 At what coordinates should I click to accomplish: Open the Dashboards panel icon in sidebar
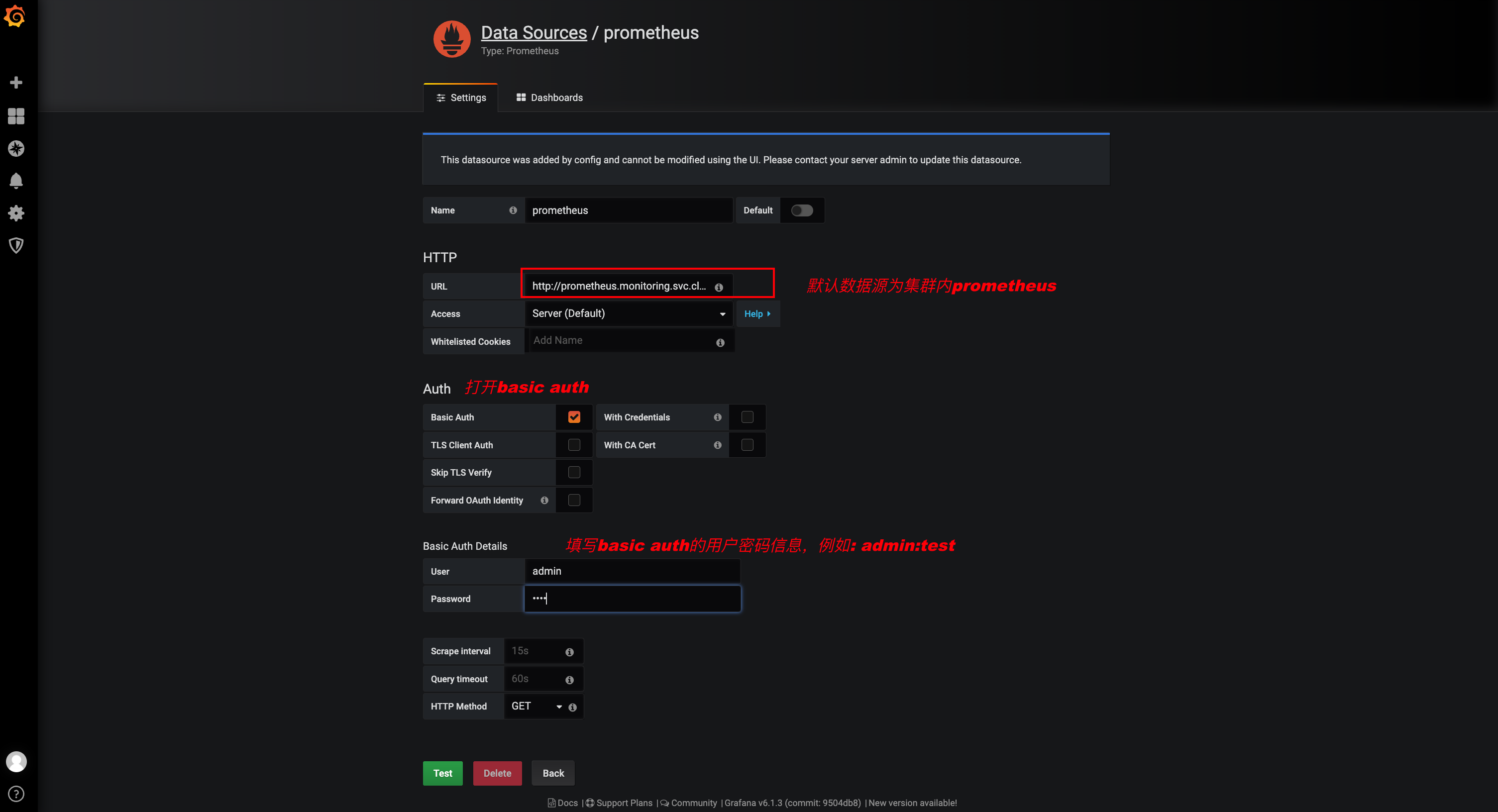click(x=16, y=116)
